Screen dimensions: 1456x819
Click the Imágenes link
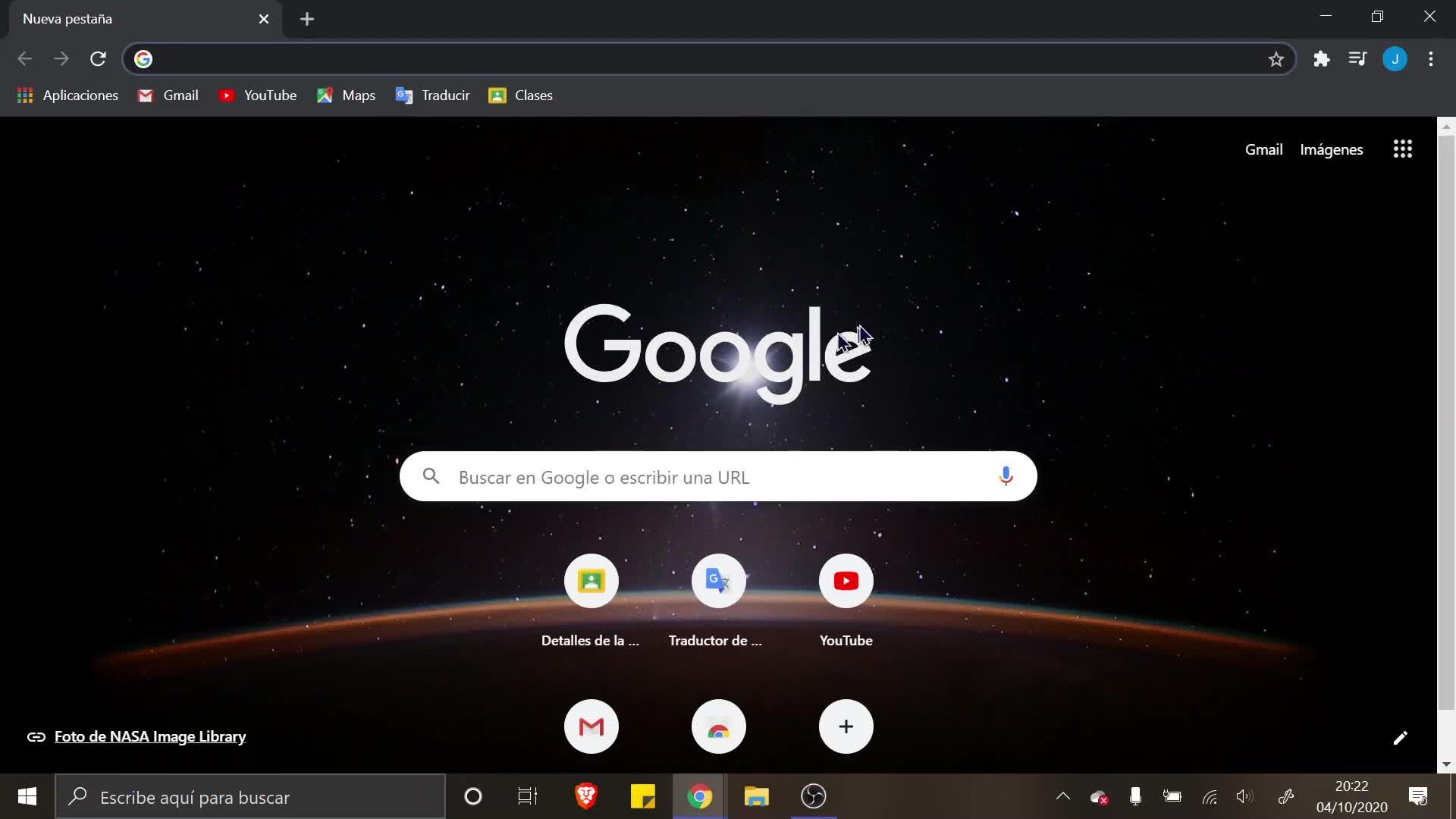(1331, 149)
